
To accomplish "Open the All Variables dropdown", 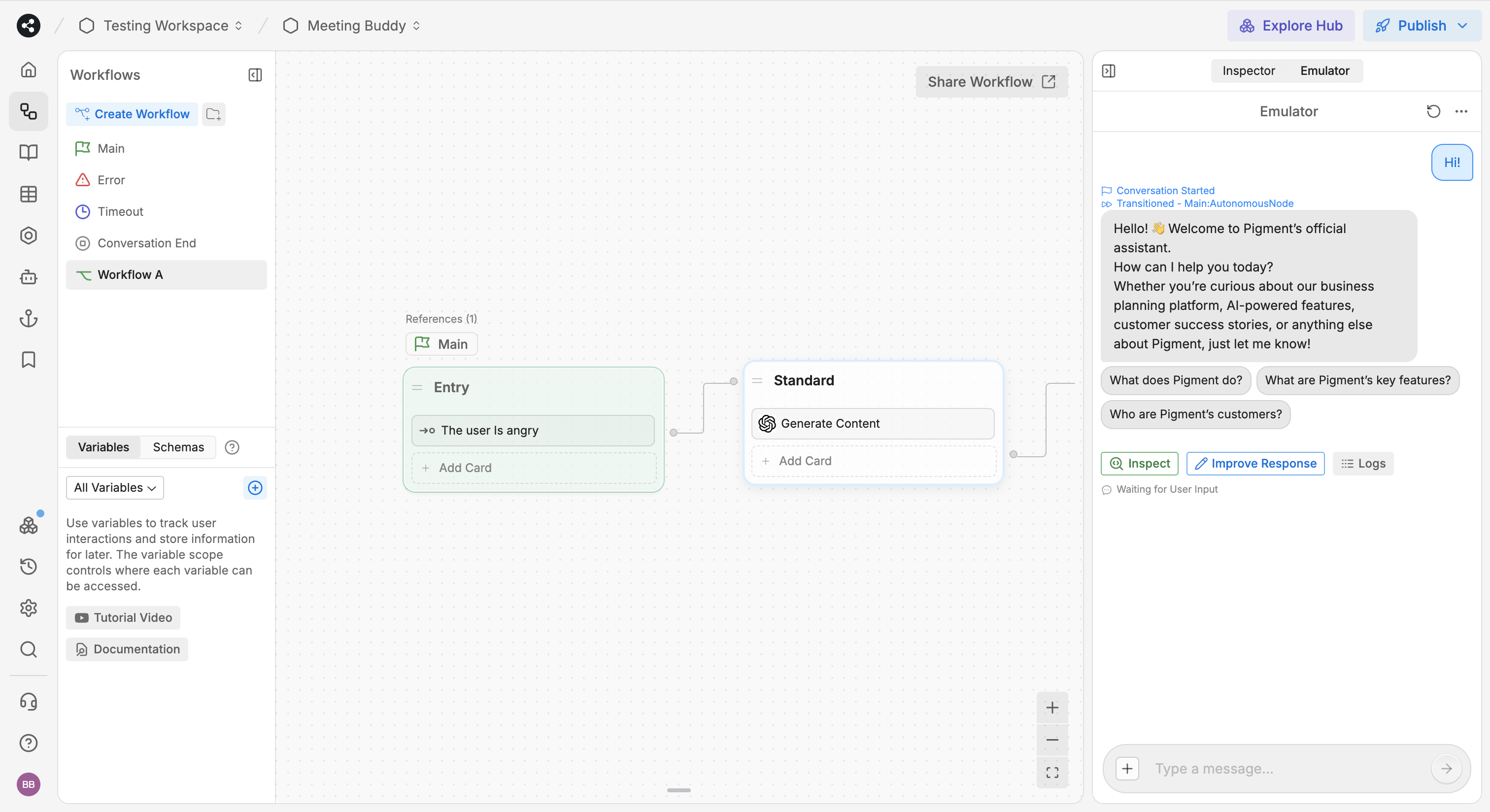I will click(114, 488).
